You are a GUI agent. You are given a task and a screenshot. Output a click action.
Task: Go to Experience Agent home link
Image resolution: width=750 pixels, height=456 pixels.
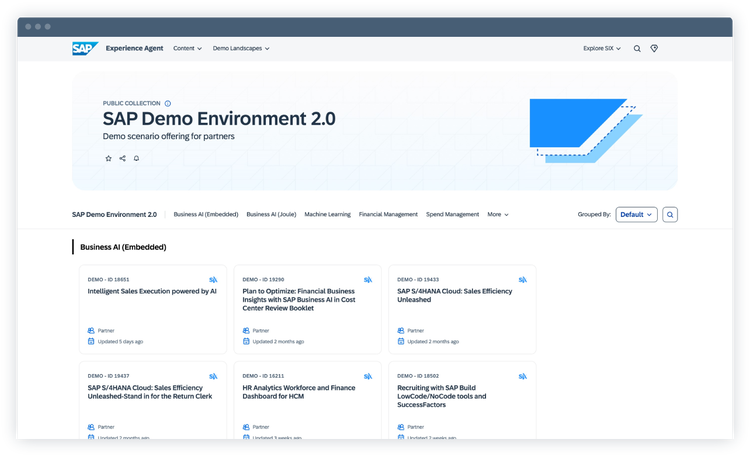[x=134, y=48]
